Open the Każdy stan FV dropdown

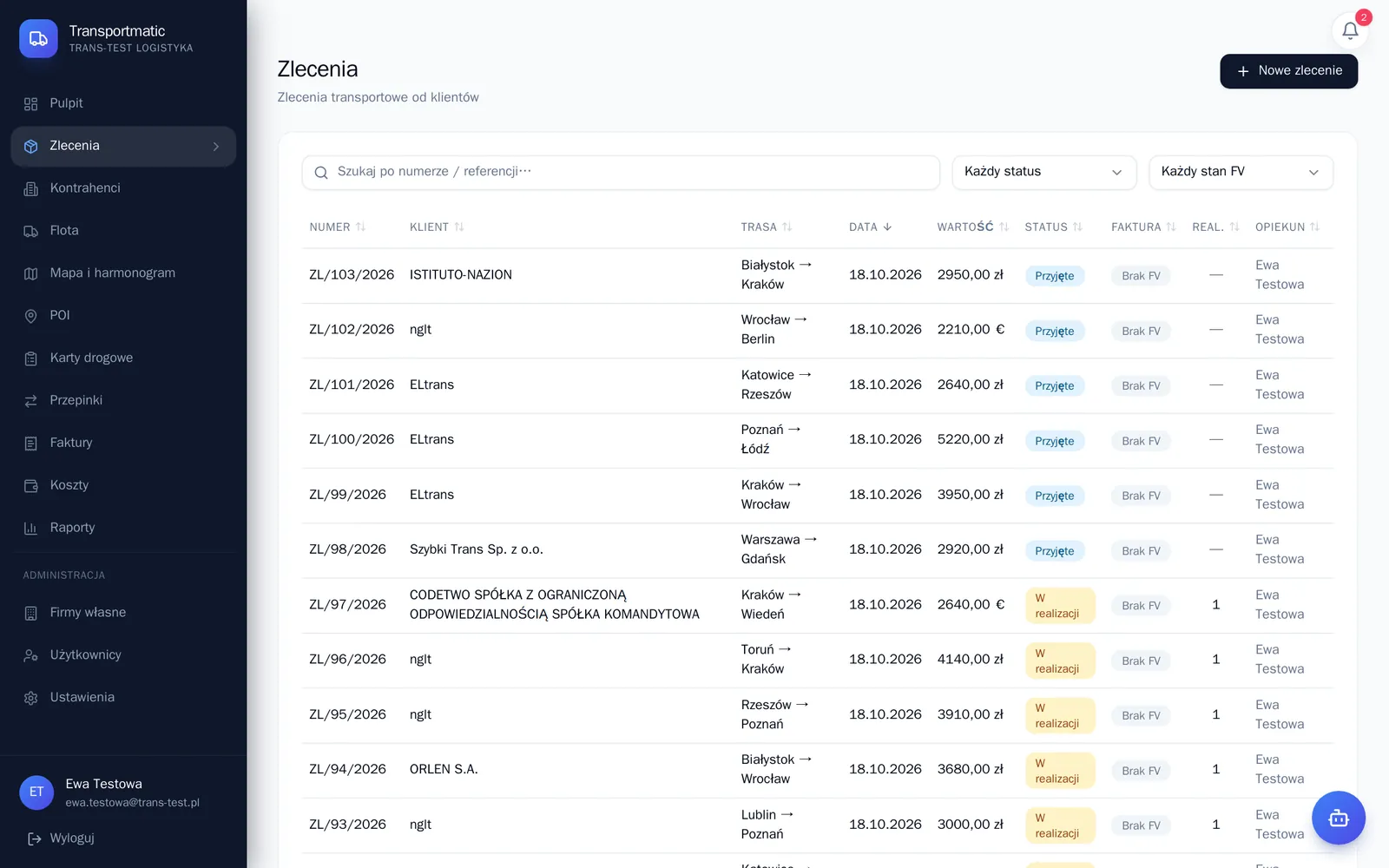1241,172
